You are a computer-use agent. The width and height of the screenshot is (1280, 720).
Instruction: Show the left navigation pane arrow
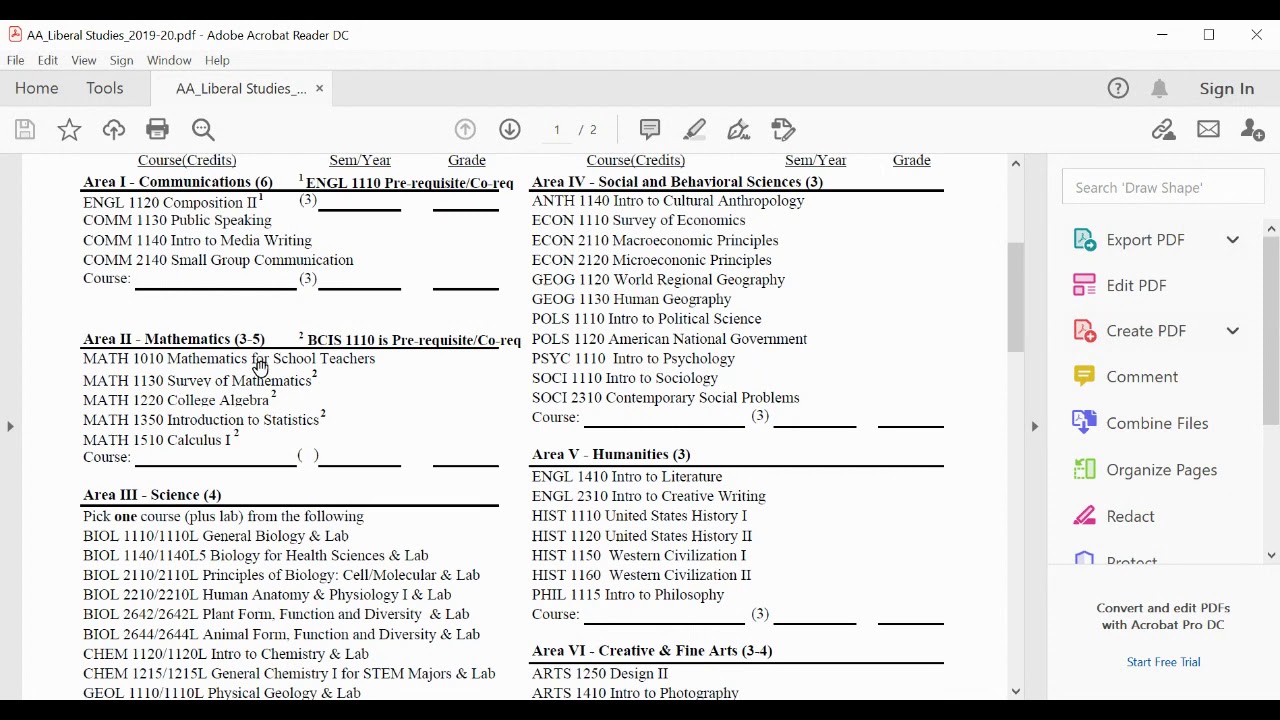[x=10, y=426]
